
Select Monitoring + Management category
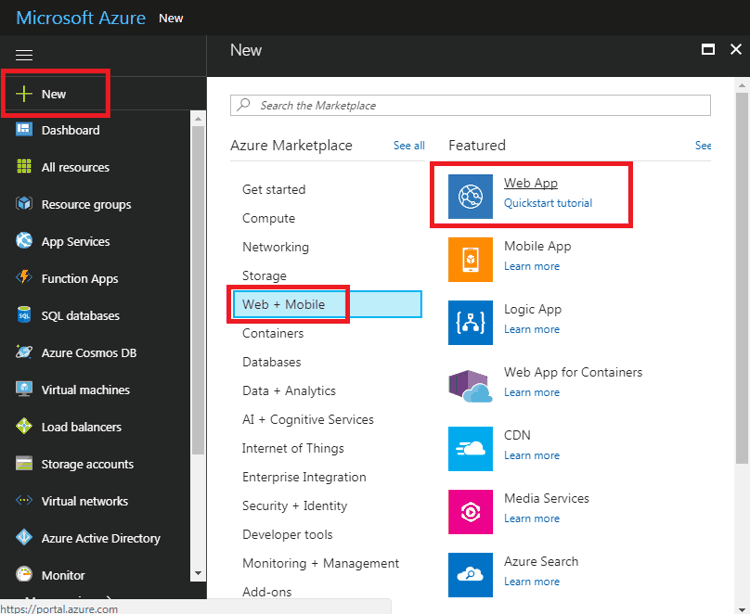[320, 563]
